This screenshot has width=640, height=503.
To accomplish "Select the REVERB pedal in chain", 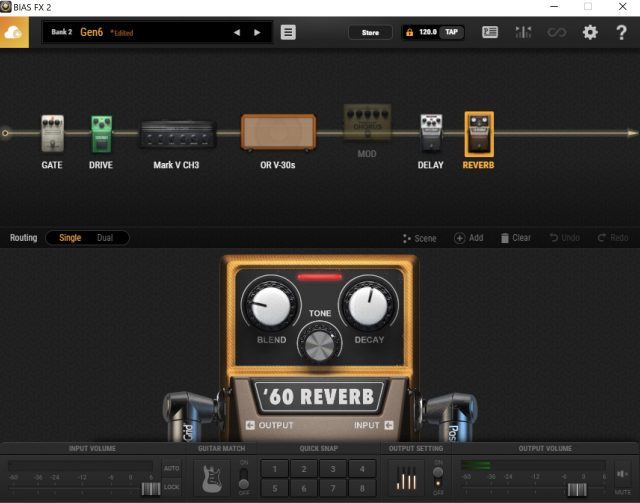I will [x=479, y=134].
